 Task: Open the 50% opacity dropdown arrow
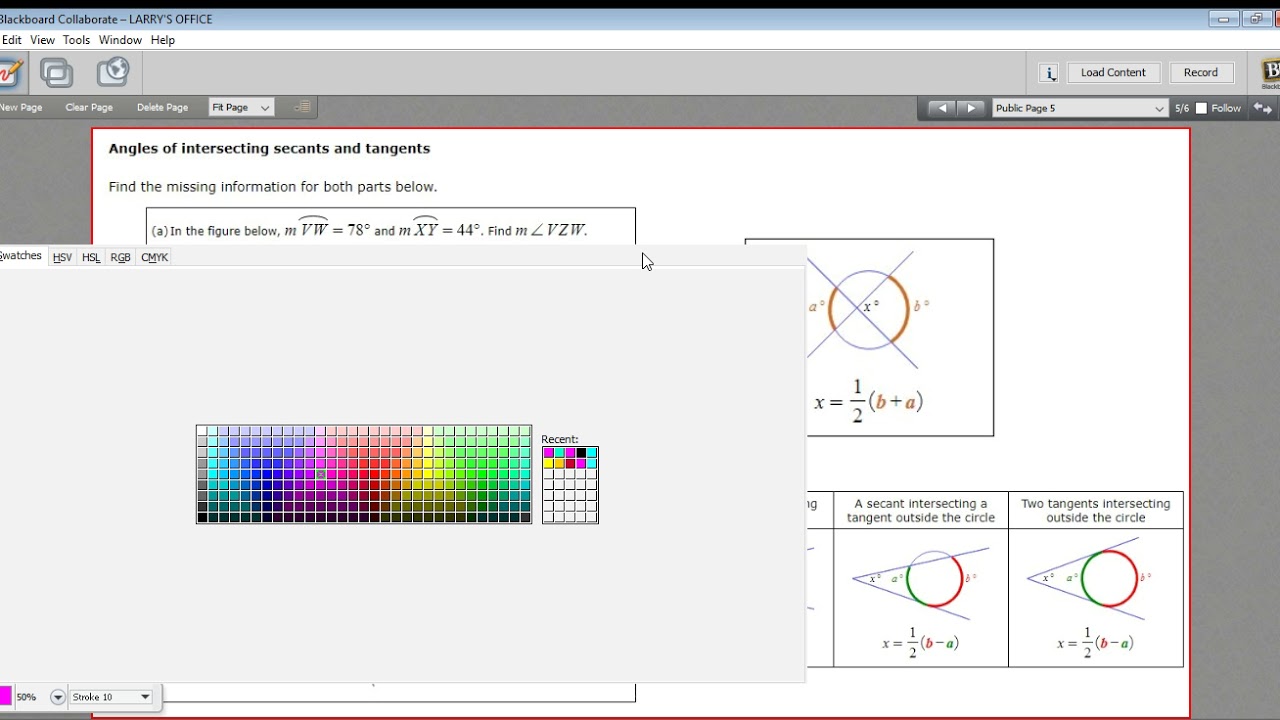(x=57, y=697)
